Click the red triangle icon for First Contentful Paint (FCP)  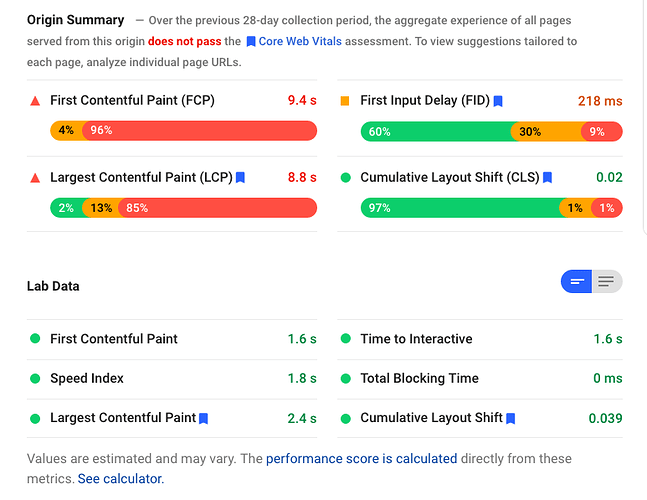tap(35, 101)
